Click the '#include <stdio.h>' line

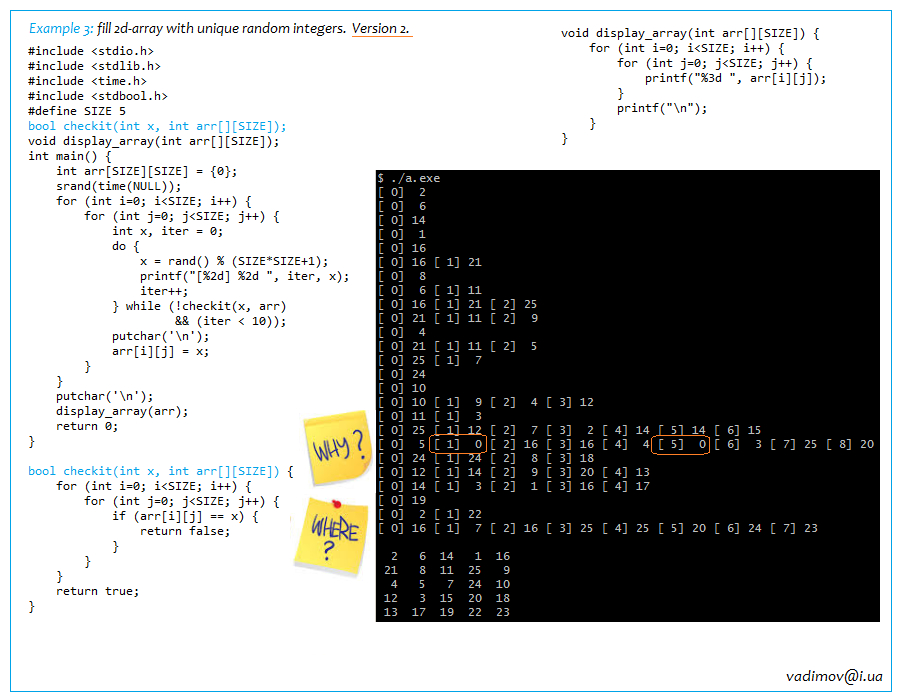coord(91,51)
